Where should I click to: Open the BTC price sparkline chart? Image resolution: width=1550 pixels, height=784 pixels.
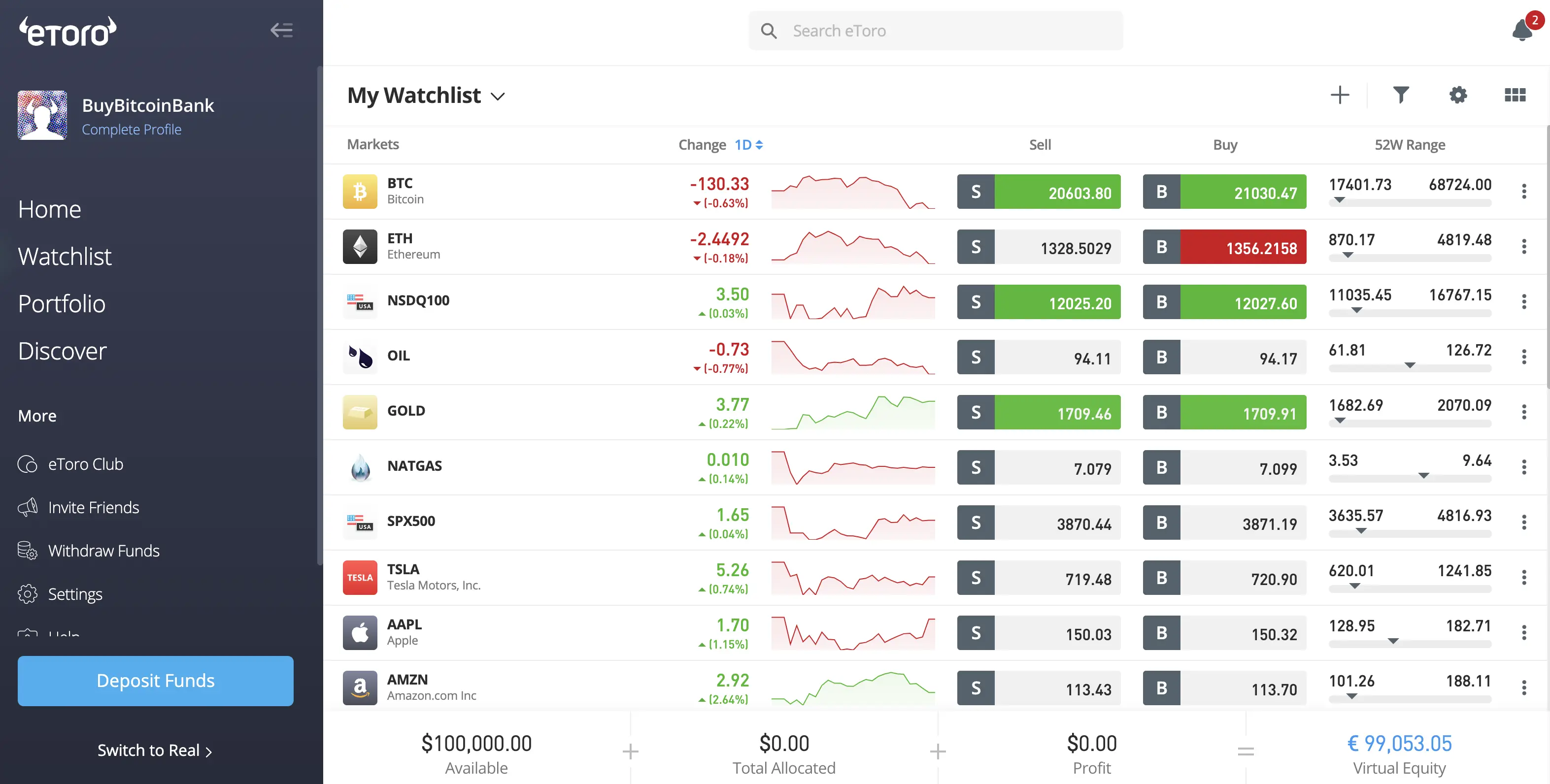pyautogui.click(x=853, y=192)
